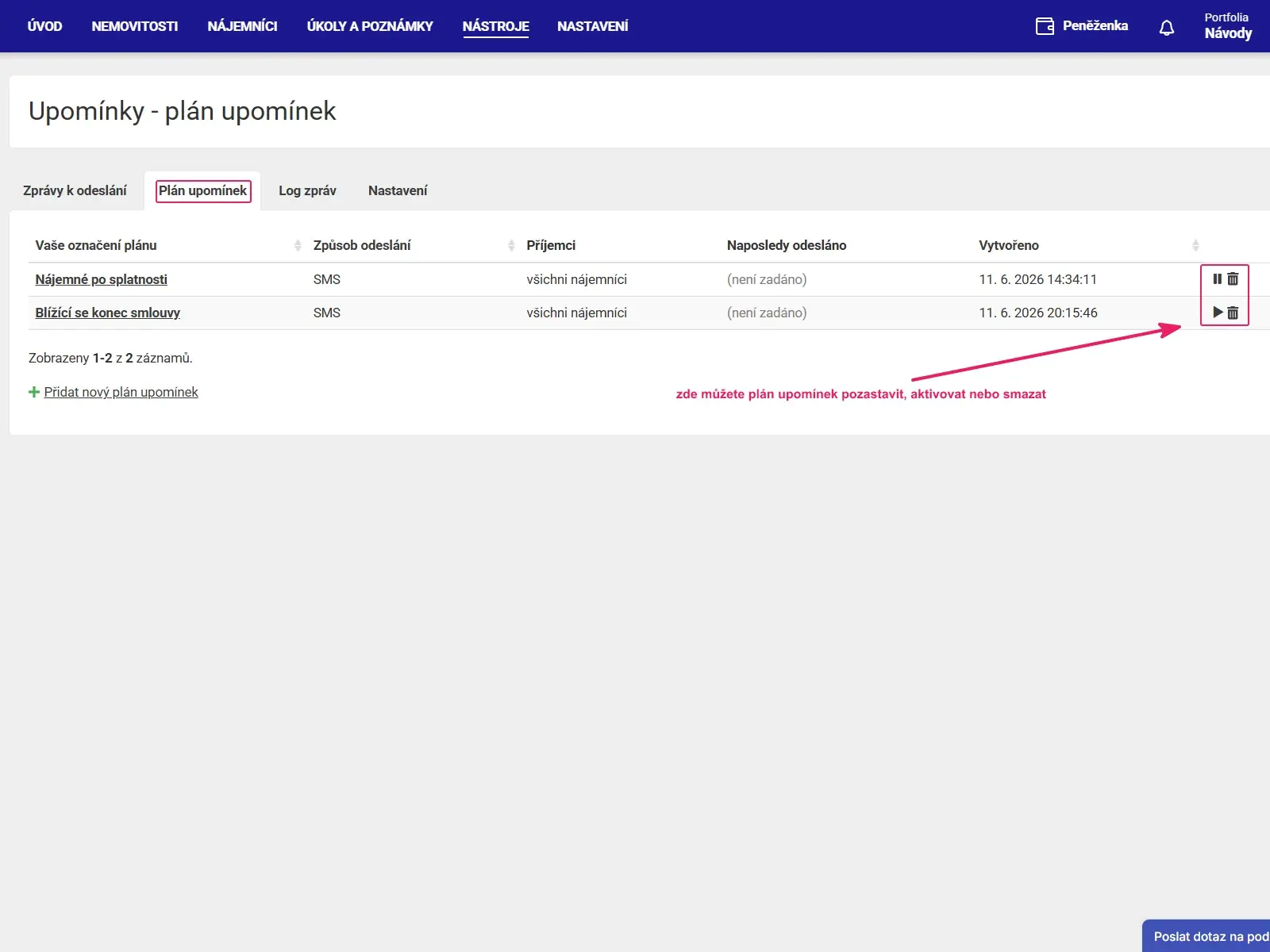Click the Příjemci column header
Image resolution: width=1270 pixels, height=952 pixels.
point(551,245)
